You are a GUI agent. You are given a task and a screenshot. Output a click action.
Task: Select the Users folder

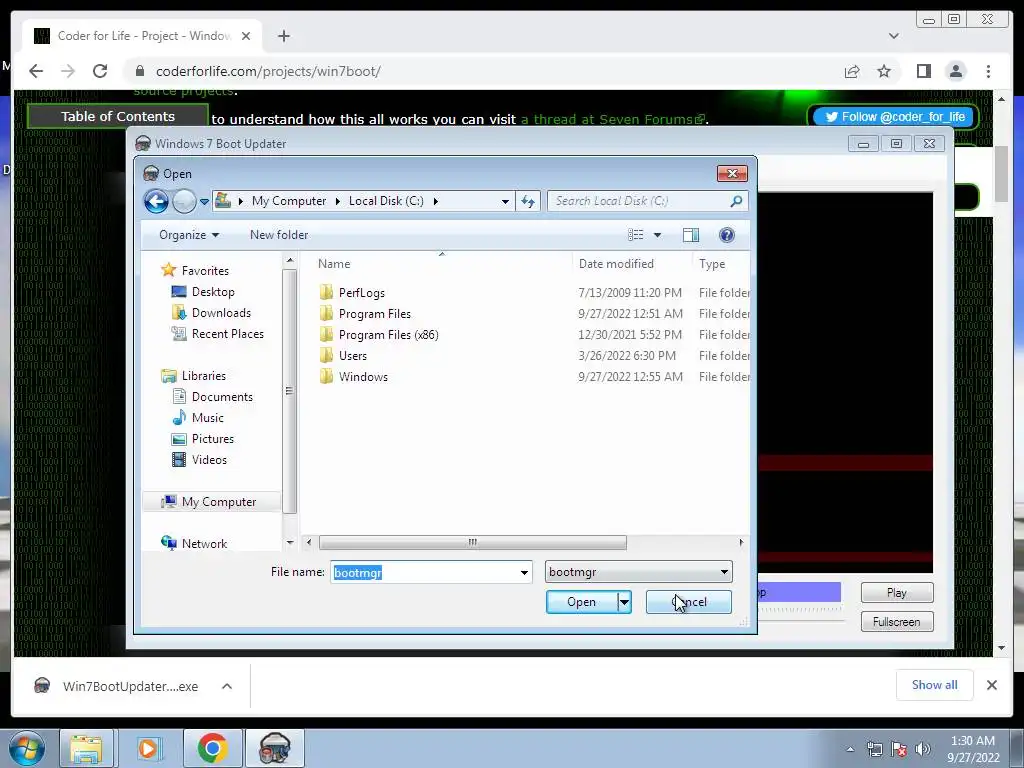coord(353,355)
